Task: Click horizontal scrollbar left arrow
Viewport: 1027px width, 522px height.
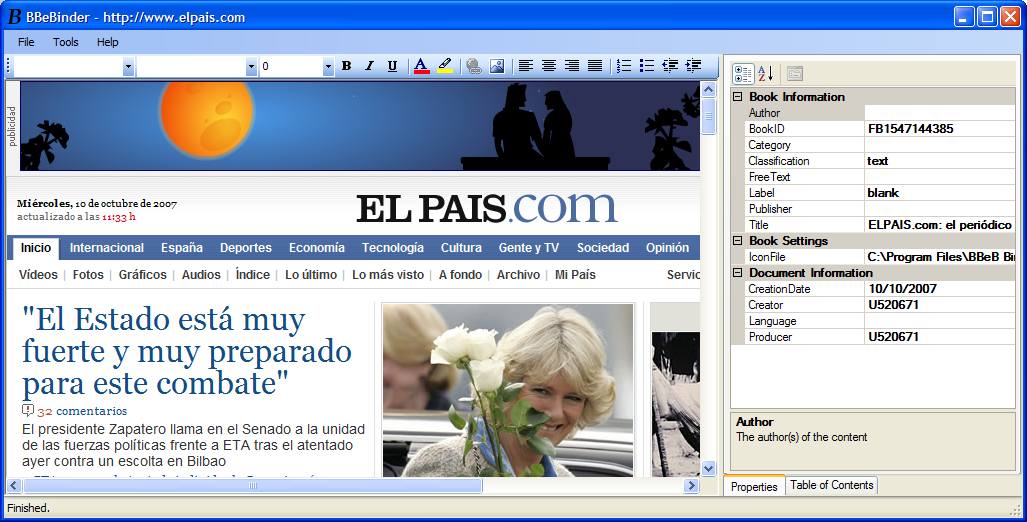Action: coord(14,485)
